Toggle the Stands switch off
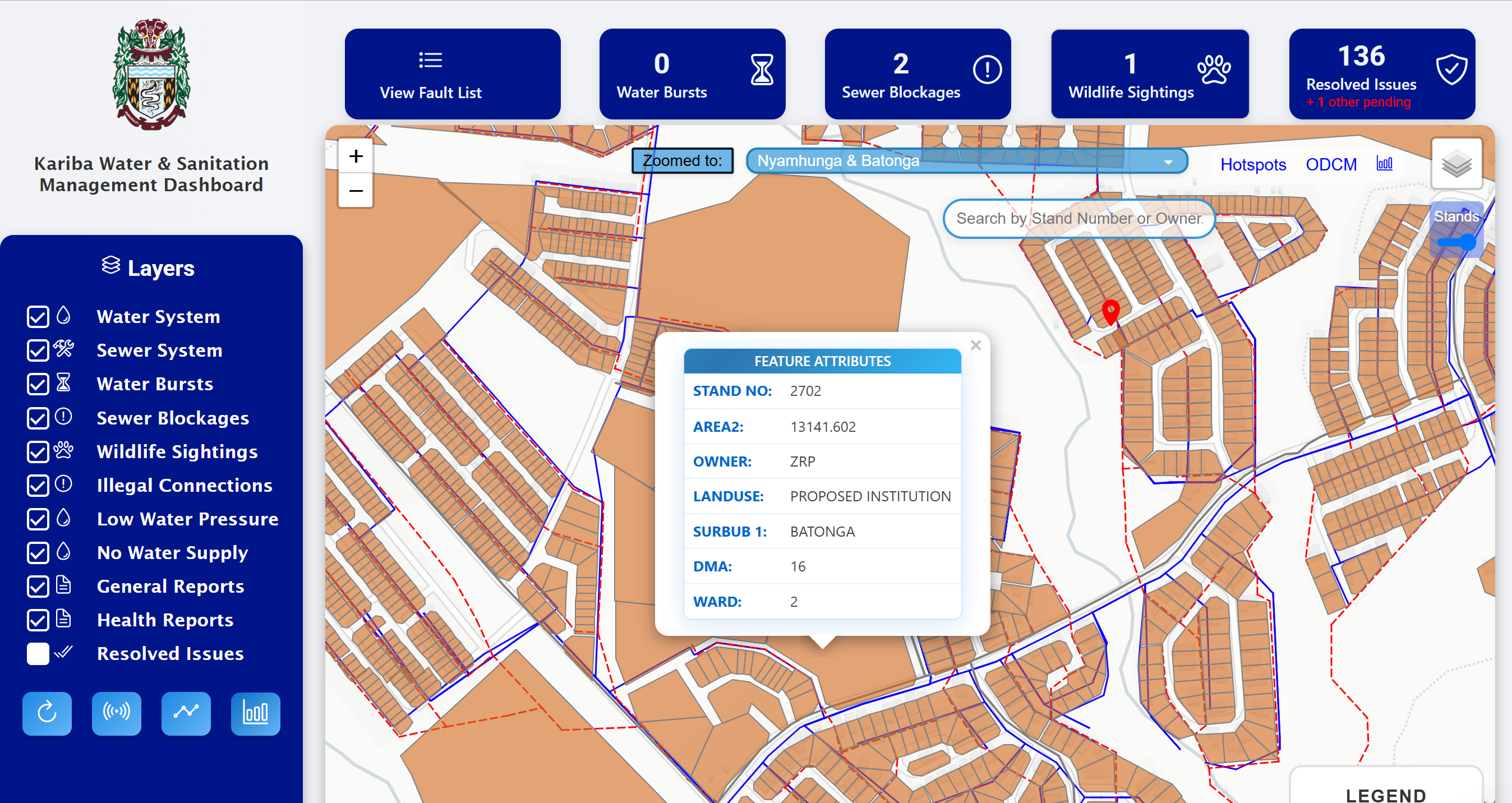 [x=1458, y=242]
